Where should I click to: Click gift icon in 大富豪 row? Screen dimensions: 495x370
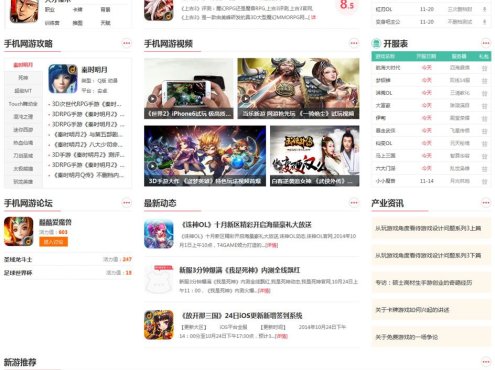484,106
